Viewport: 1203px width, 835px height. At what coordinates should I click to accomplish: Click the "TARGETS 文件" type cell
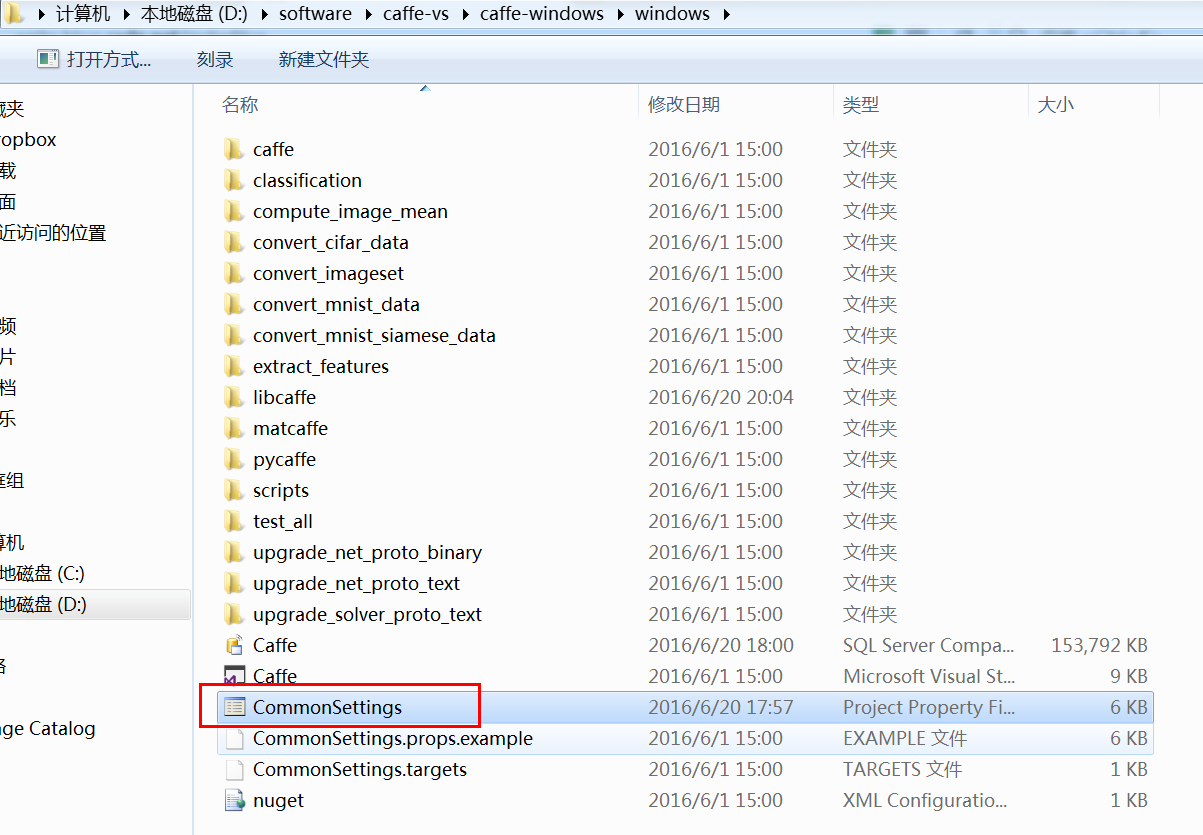pyautogui.click(x=902, y=769)
